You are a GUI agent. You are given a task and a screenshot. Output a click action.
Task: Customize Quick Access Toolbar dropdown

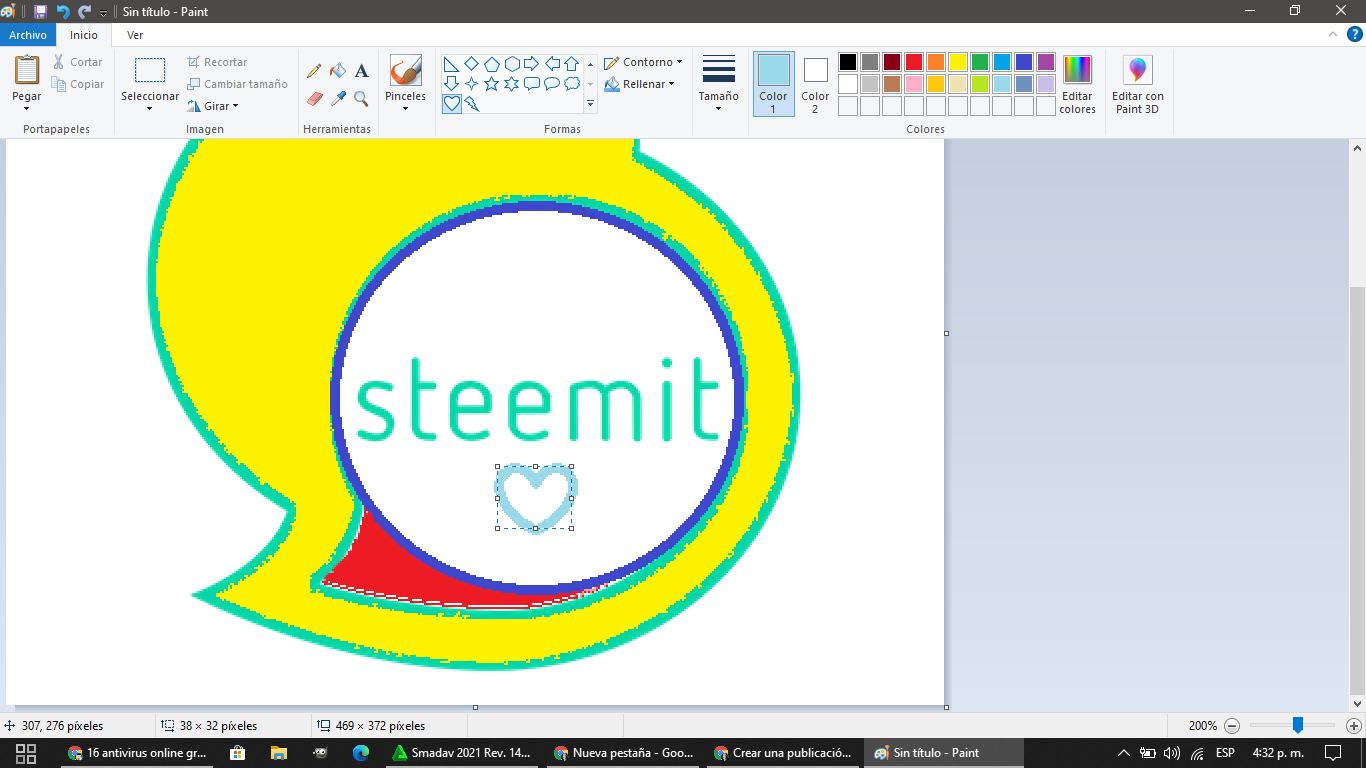click(103, 12)
